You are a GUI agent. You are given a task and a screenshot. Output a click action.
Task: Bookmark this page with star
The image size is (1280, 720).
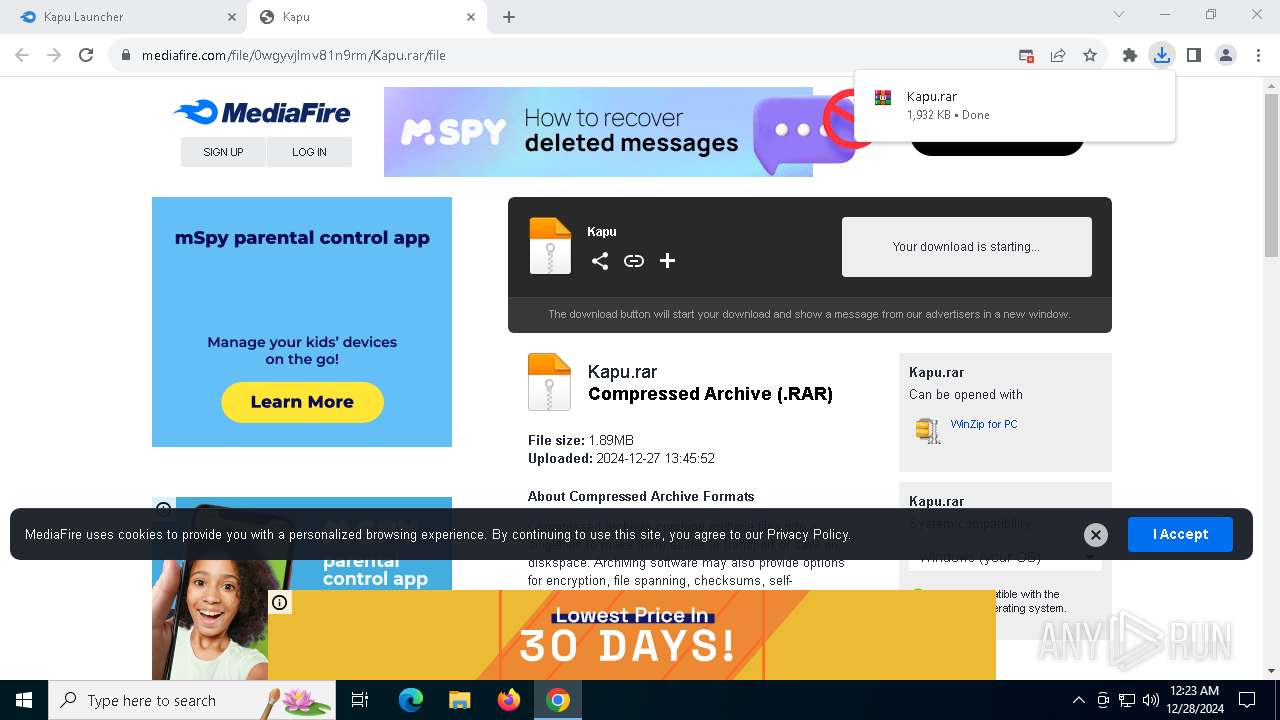[x=1090, y=56]
